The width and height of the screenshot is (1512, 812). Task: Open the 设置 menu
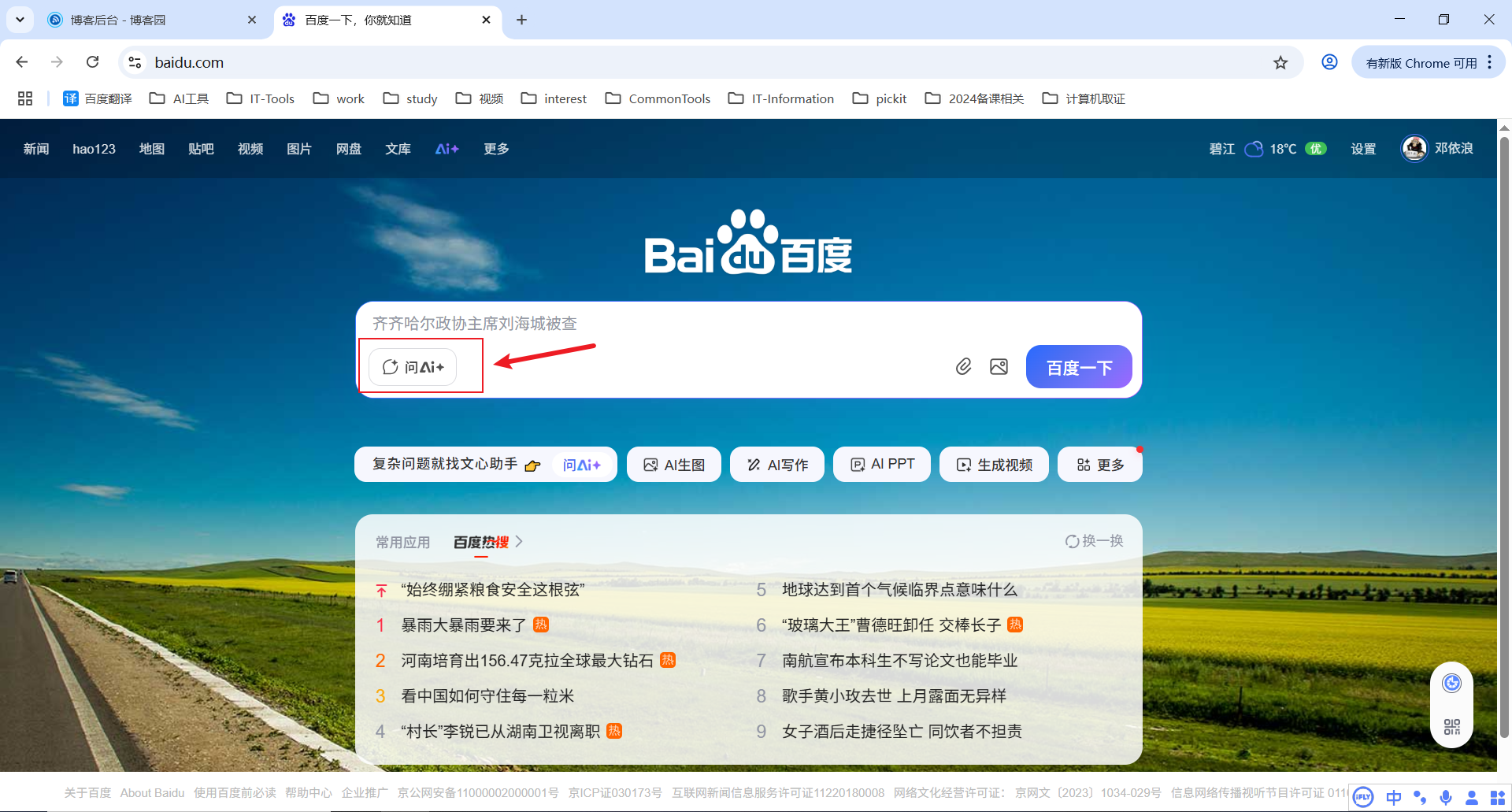[1363, 149]
